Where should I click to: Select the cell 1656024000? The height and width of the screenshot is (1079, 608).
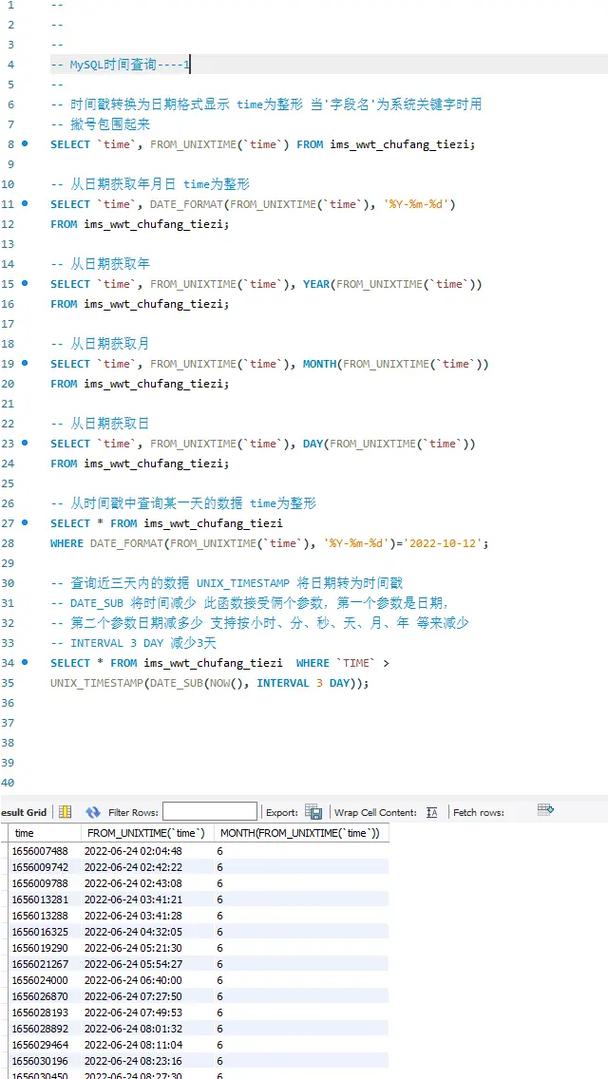(40, 980)
